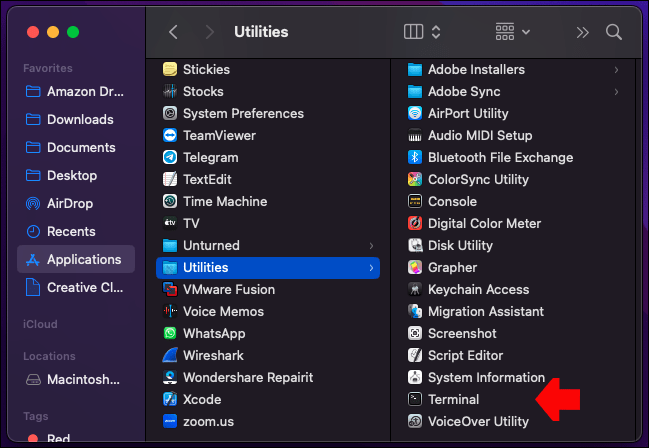Select the Disk Utility icon

[416, 245]
